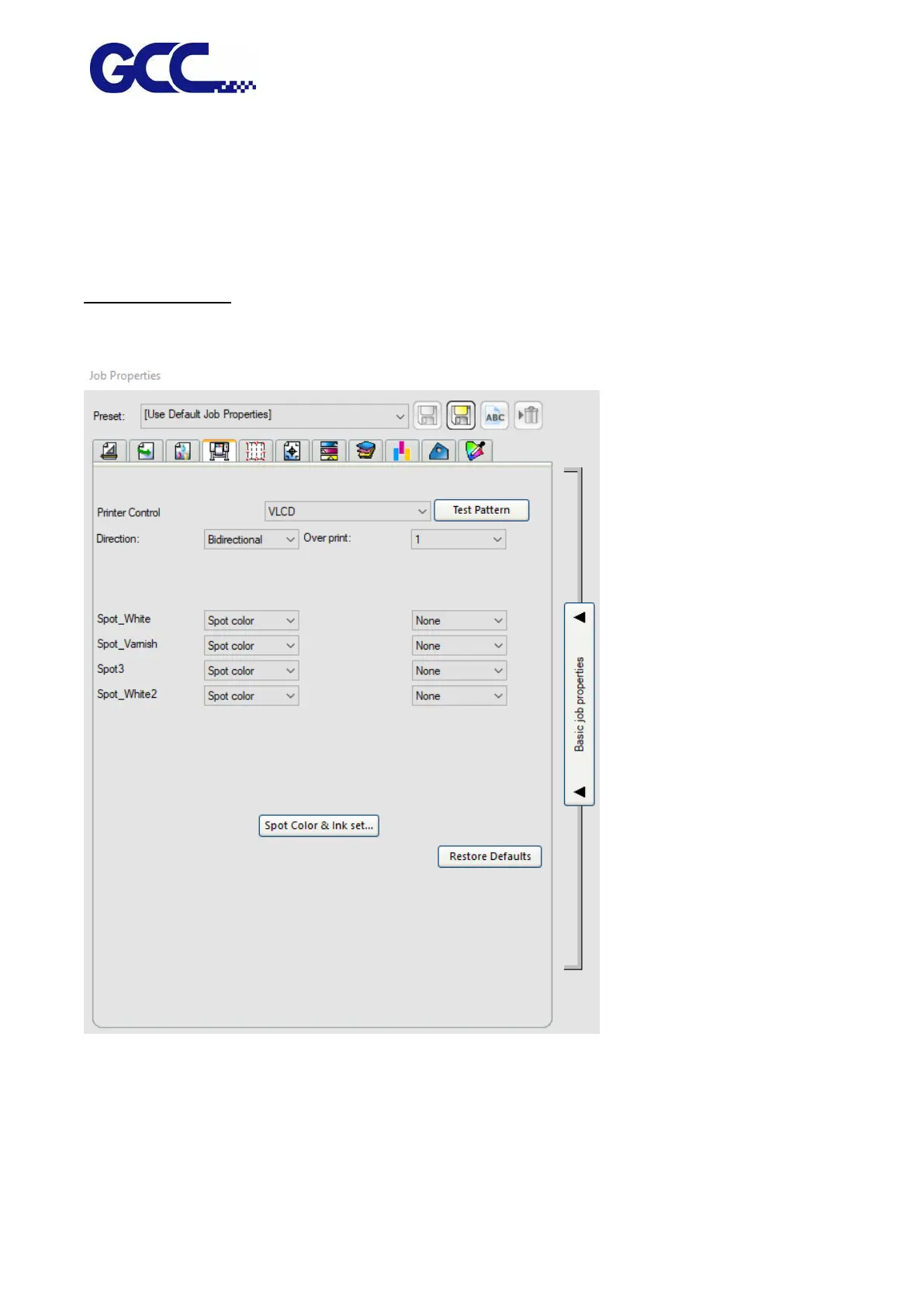Open the blue tag shaped tab icon
The height and width of the screenshot is (1307, 924).
438,451
